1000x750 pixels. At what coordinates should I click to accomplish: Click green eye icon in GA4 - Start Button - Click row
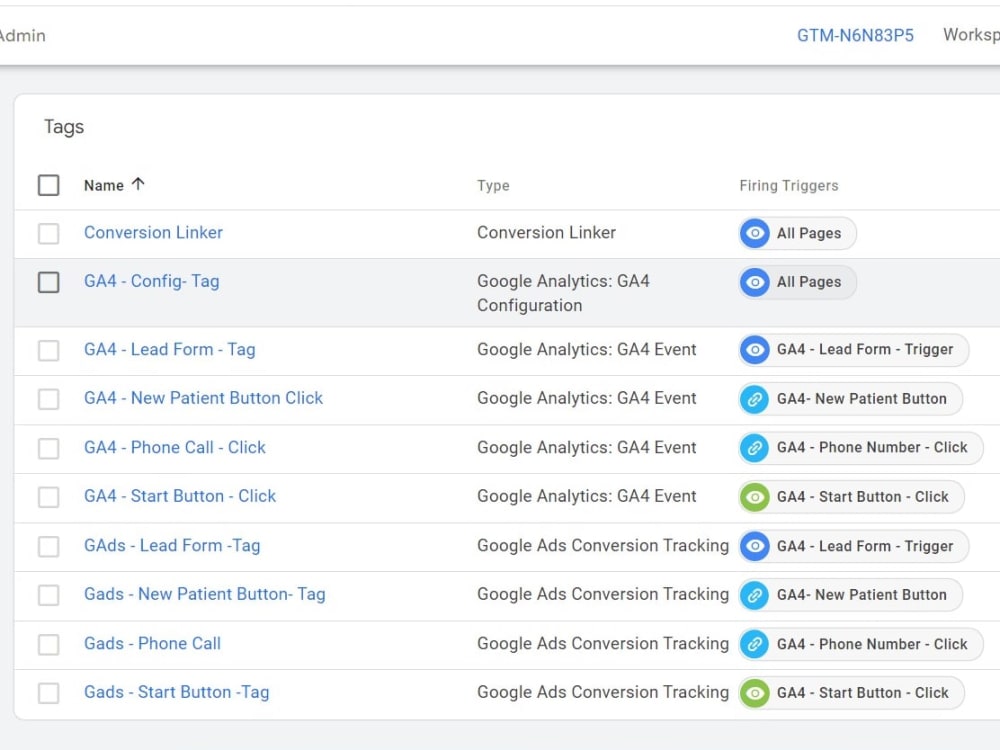tap(754, 497)
